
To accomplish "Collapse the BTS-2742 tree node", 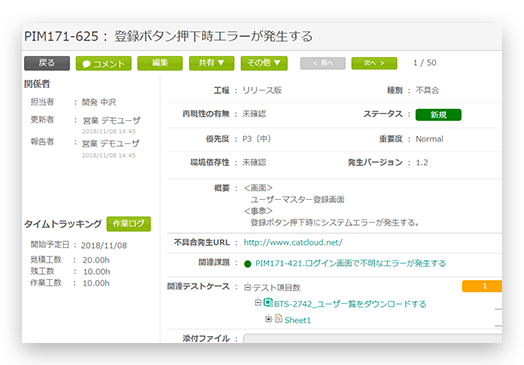I will click(258, 302).
